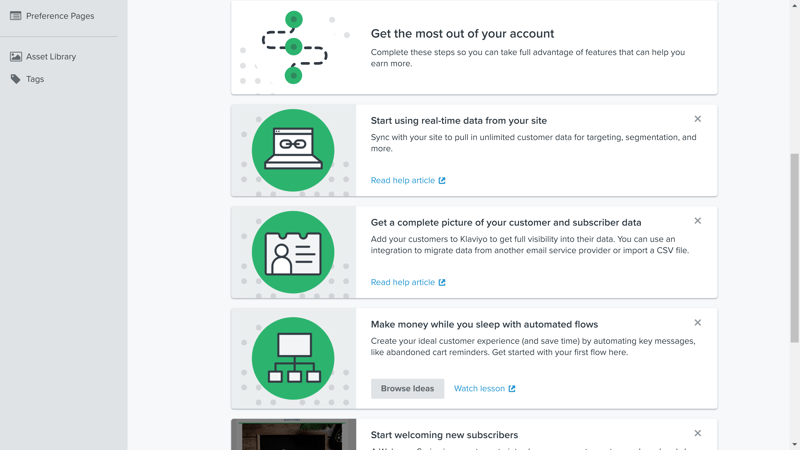Click the customer ID card illustration icon

click(293, 253)
